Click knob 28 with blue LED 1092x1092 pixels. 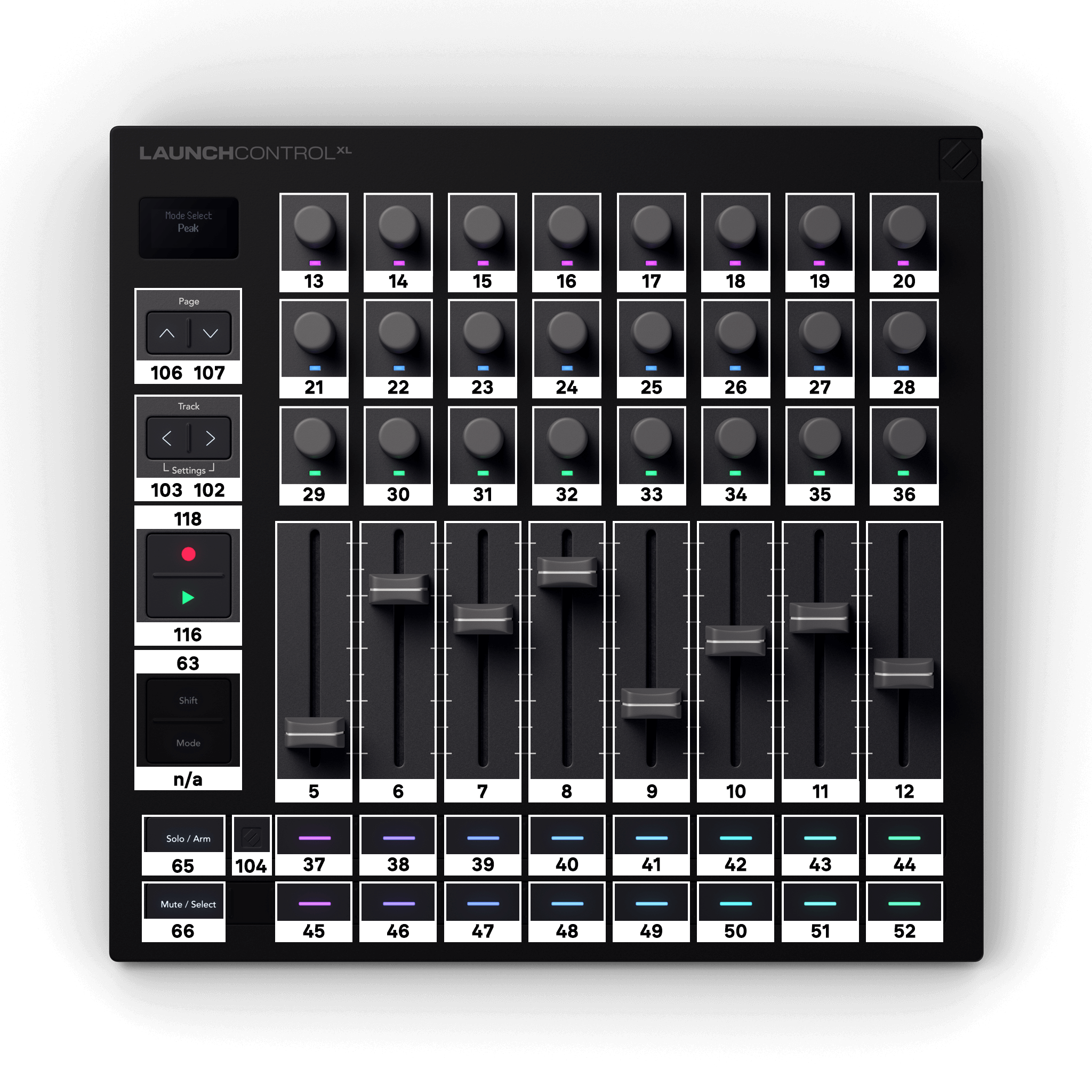904,332
